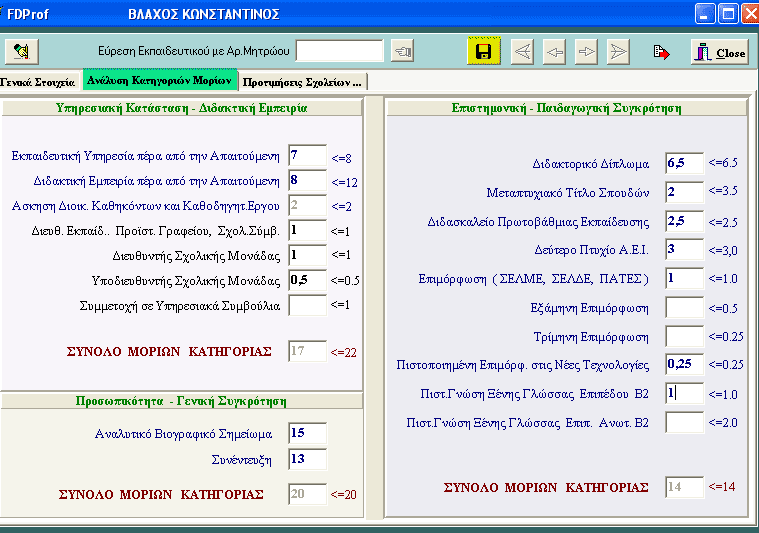Jump to the last record arrow
Screen dimensions: 759x533
618,52
